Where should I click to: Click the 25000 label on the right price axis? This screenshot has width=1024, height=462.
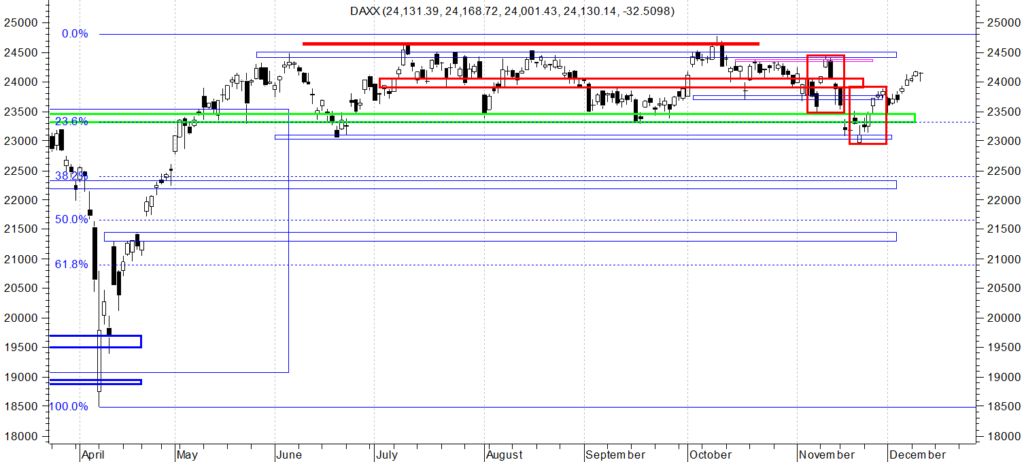tap(1000, 22)
